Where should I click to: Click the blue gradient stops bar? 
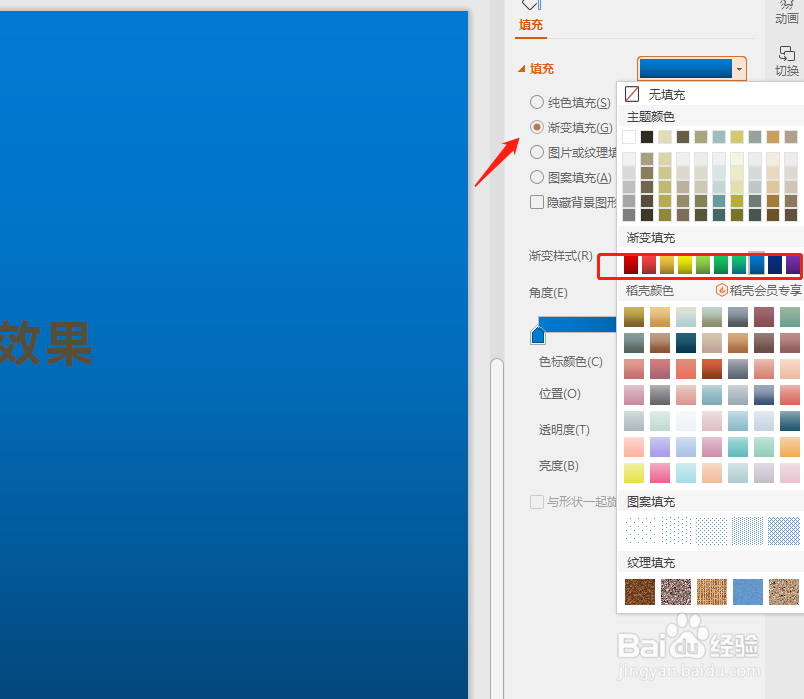pos(577,324)
